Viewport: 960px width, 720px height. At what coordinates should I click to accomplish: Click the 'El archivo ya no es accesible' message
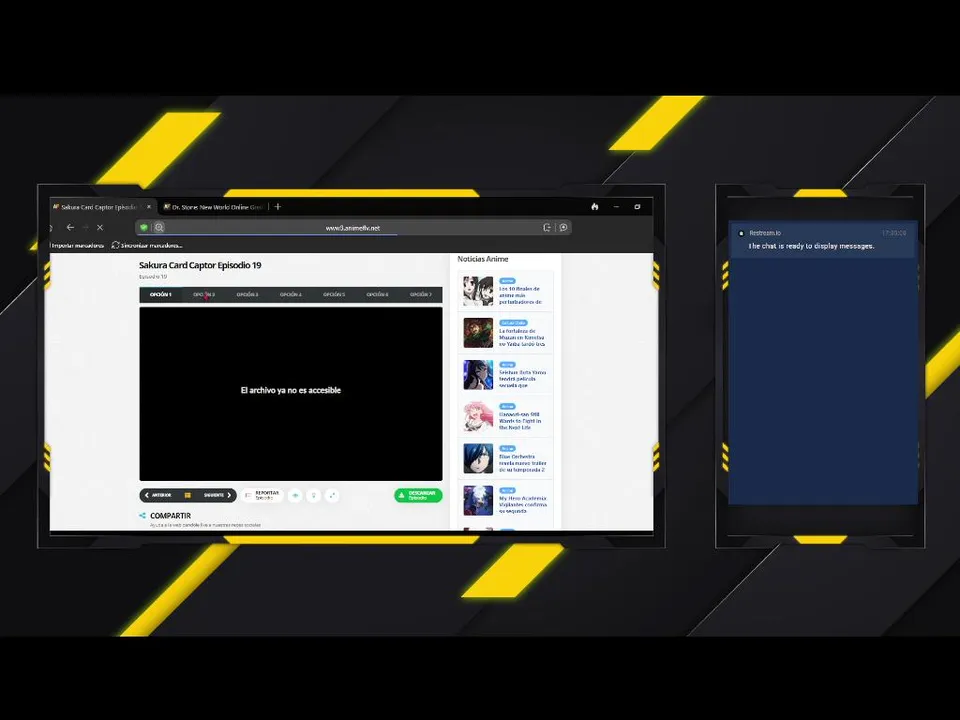291,390
